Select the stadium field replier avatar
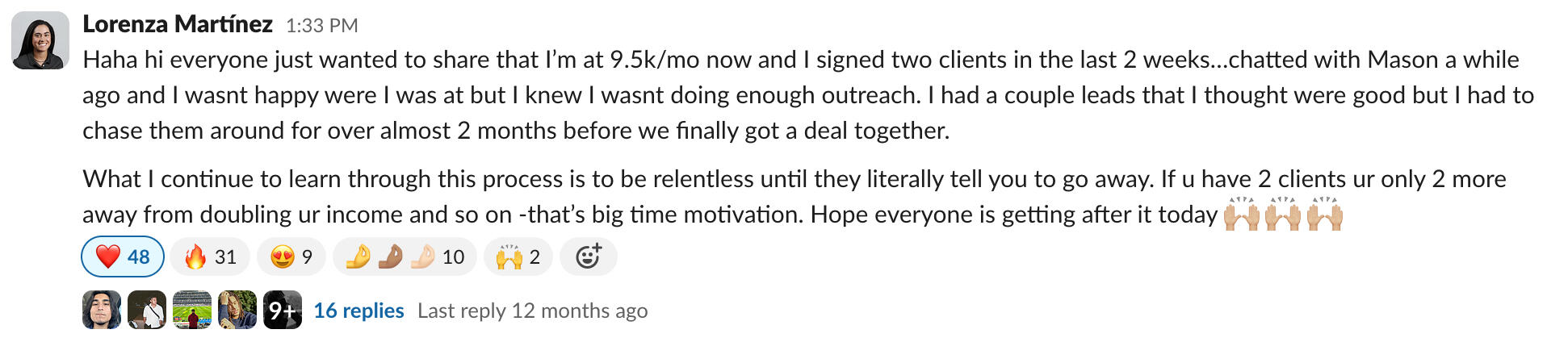This screenshot has width=1568, height=342. tap(192, 311)
